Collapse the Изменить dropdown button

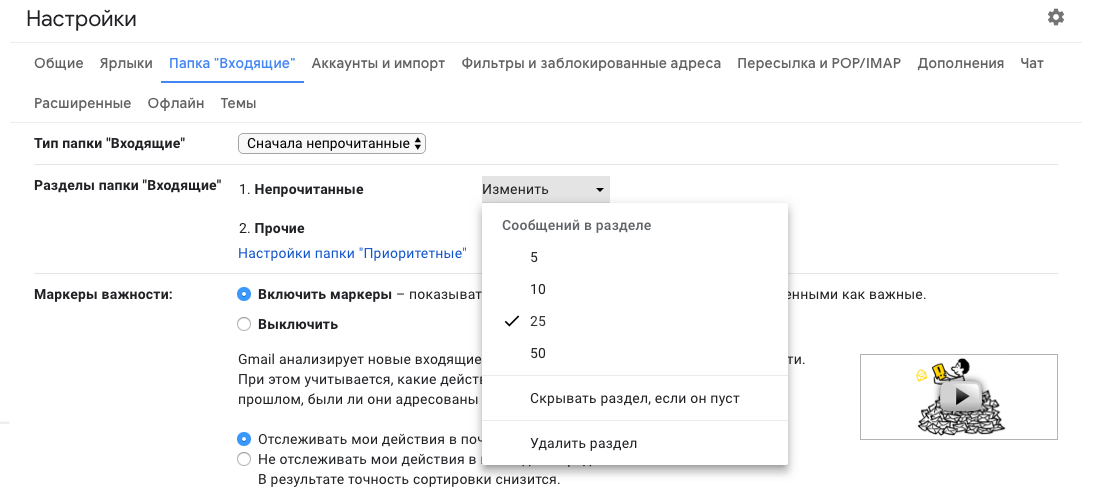(545, 189)
